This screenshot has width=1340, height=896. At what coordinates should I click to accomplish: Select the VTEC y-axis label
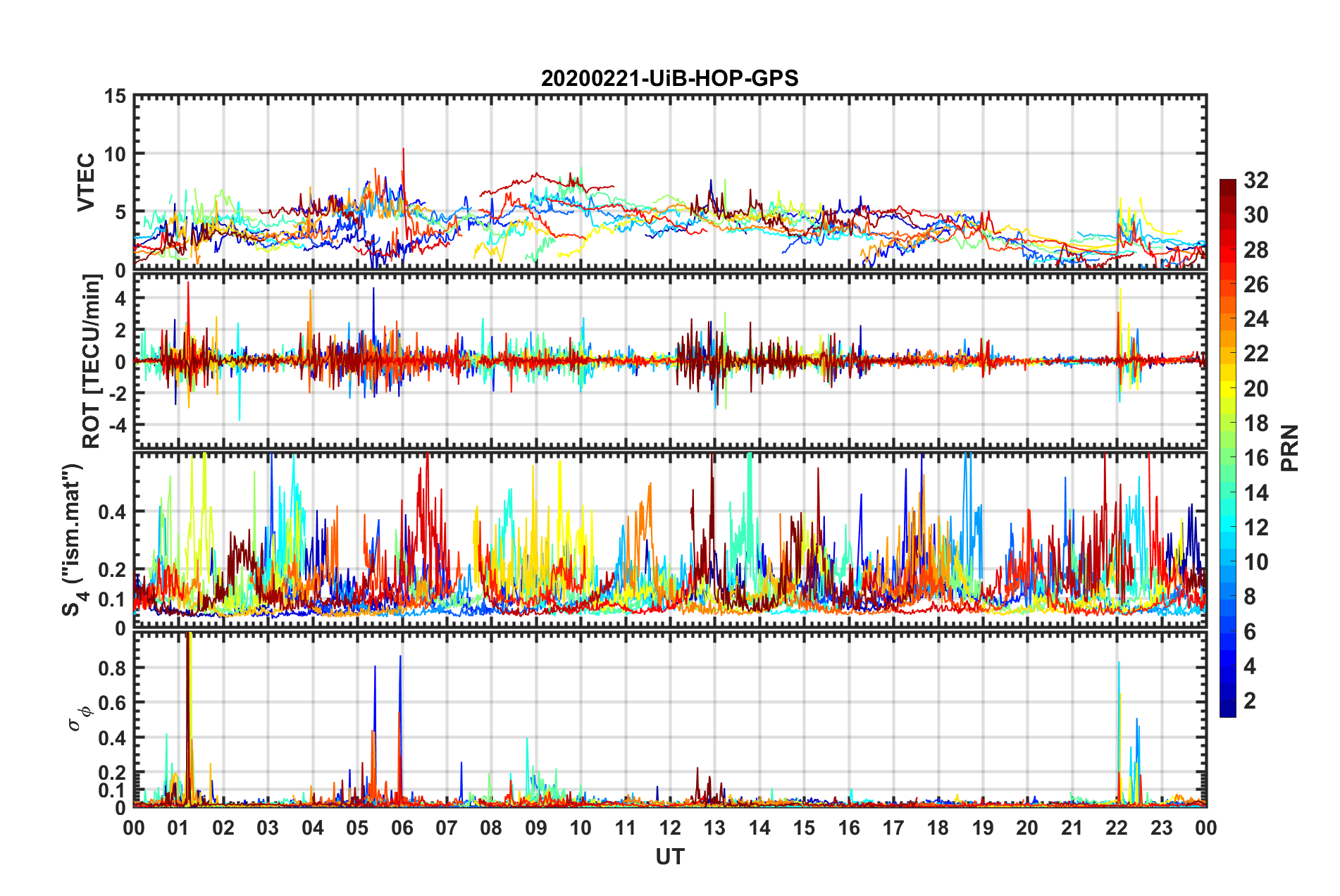86,182
